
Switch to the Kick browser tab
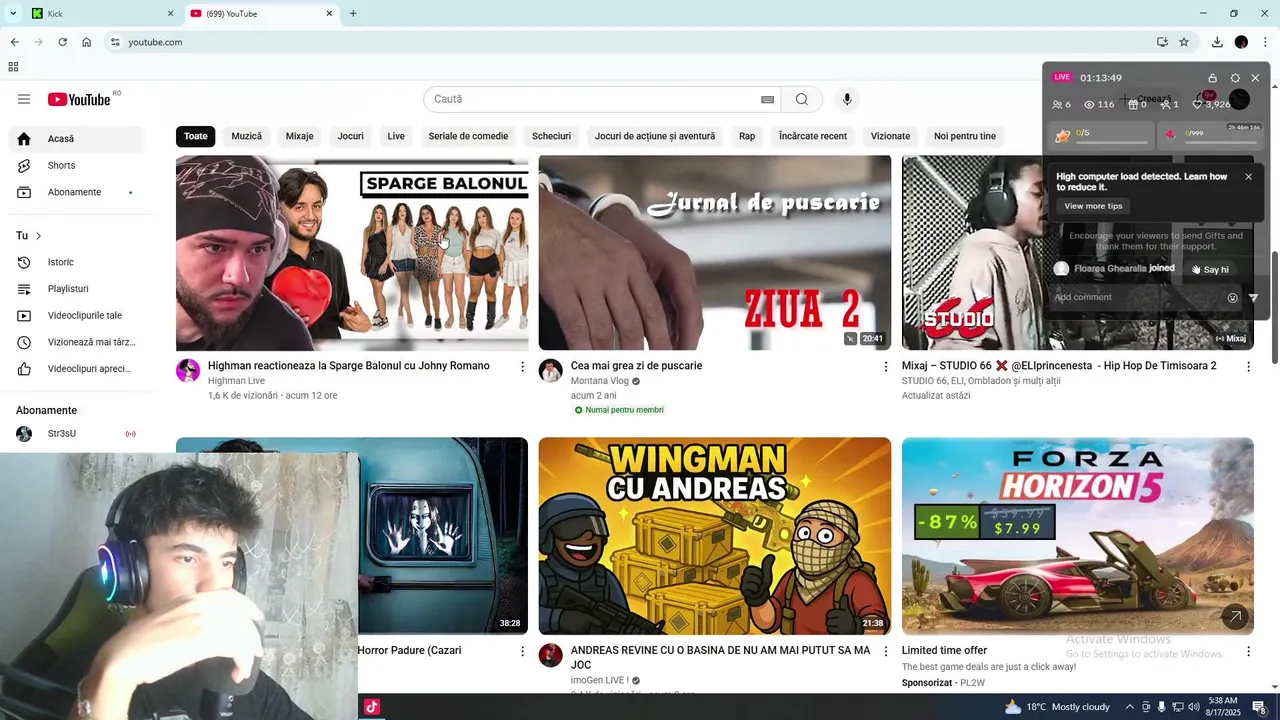[x=100, y=14]
